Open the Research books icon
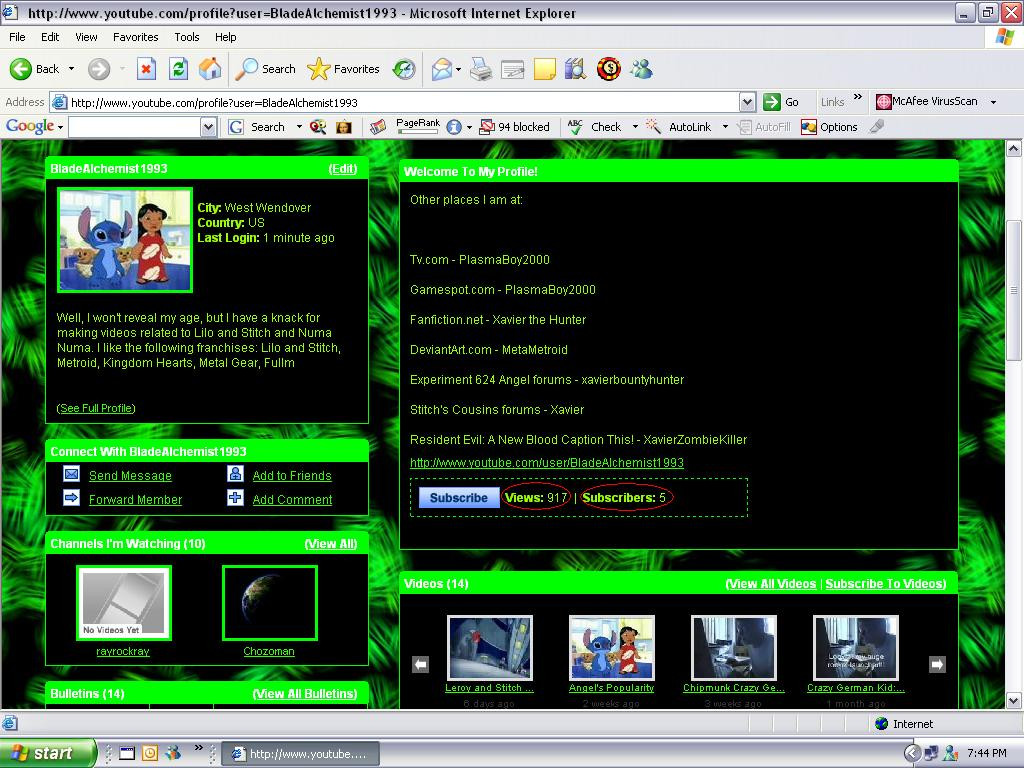The height and width of the screenshot is (768, 1024). (x=575, y=69)
